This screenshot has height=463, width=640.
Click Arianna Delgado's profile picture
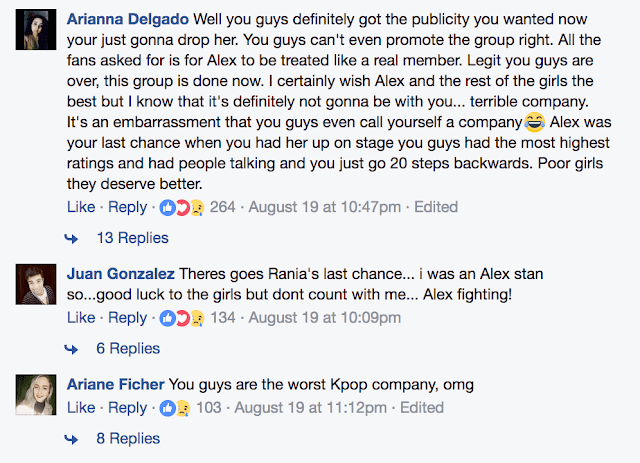(x=34, y=33)
